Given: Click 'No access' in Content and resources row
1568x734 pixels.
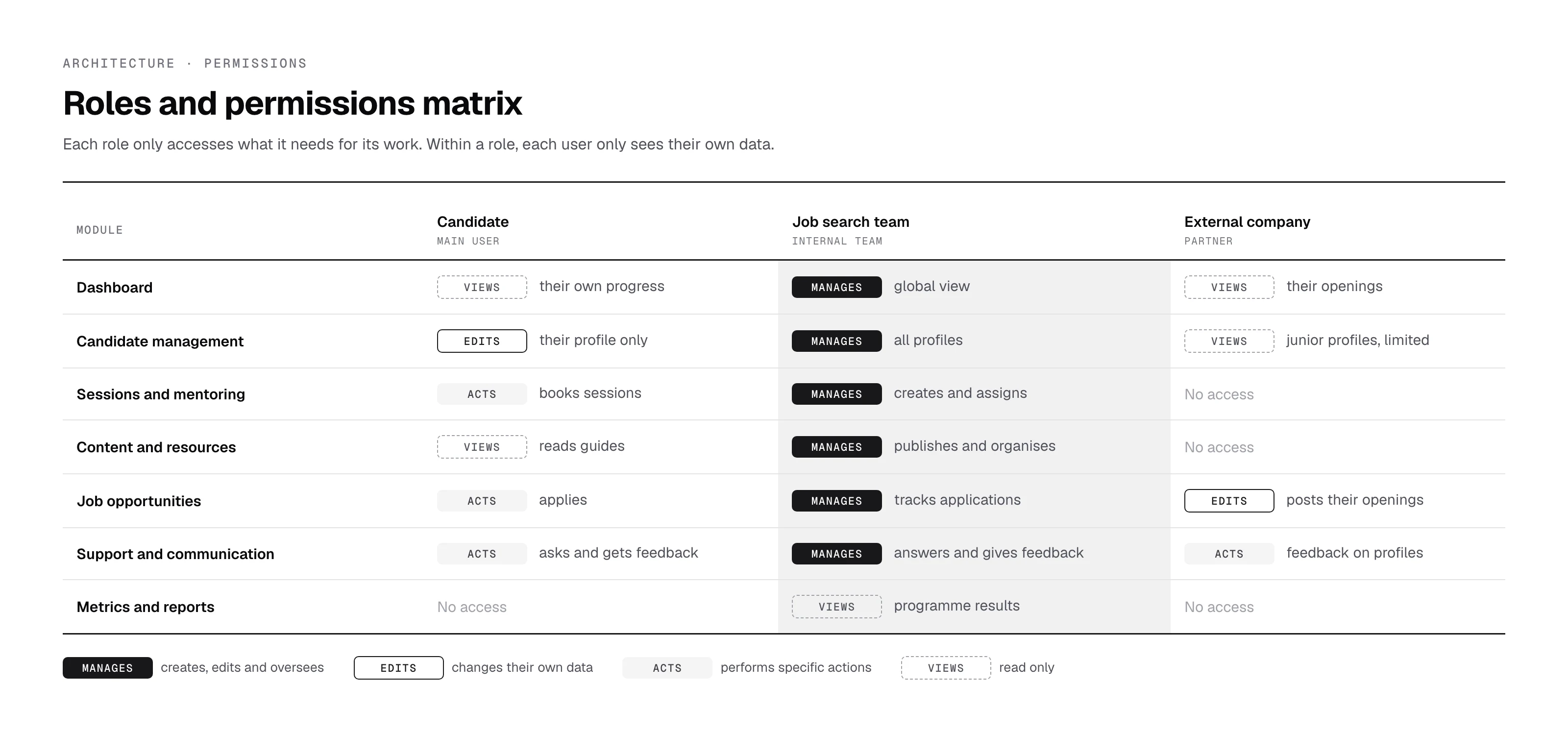Looking at the screenshot, I should click(x=1219, y=447).
